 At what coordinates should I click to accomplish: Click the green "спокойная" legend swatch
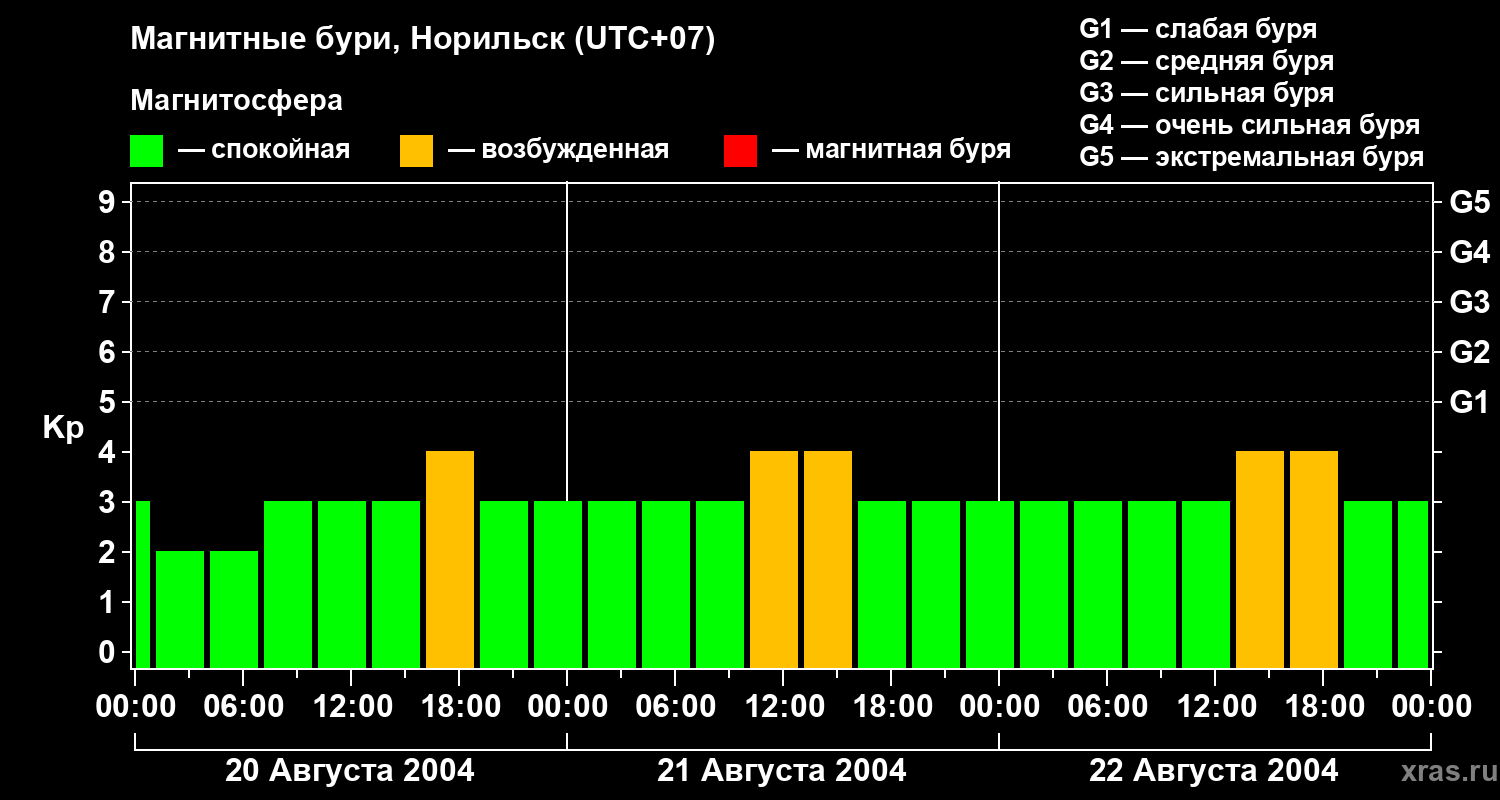tap(146, 151)
